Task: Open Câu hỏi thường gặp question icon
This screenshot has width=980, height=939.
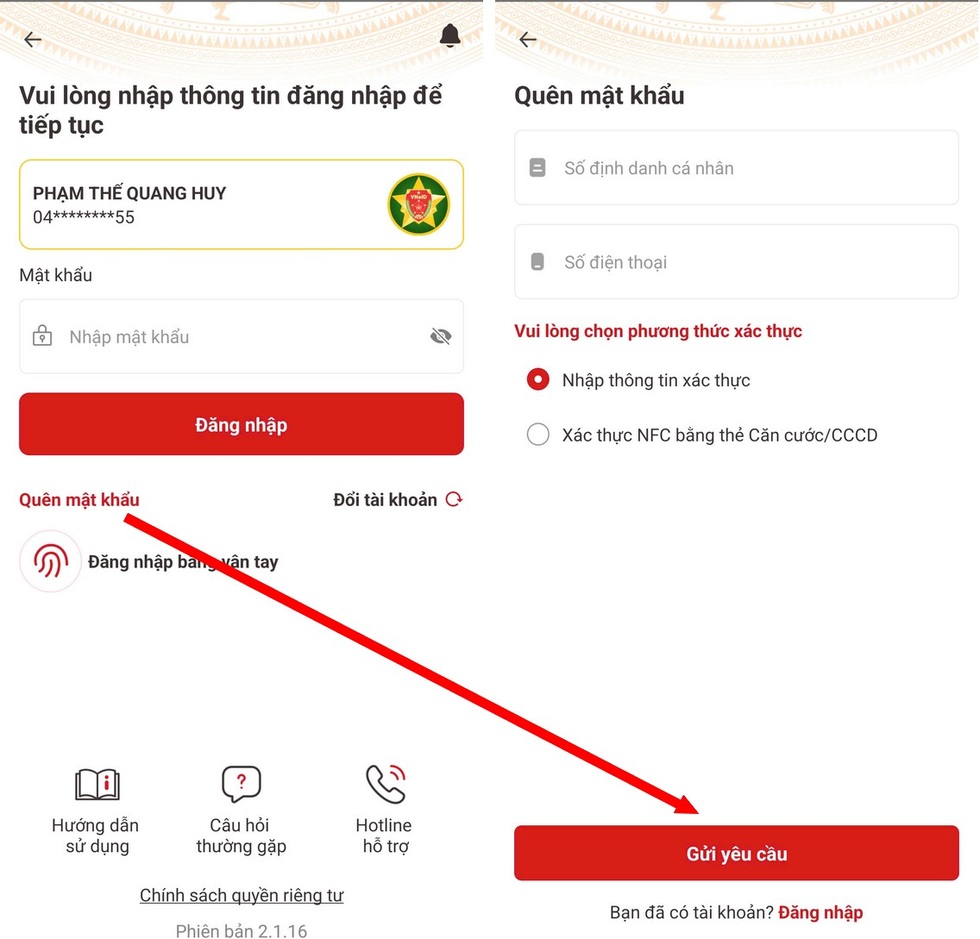Action: click(x=241, y=783)
